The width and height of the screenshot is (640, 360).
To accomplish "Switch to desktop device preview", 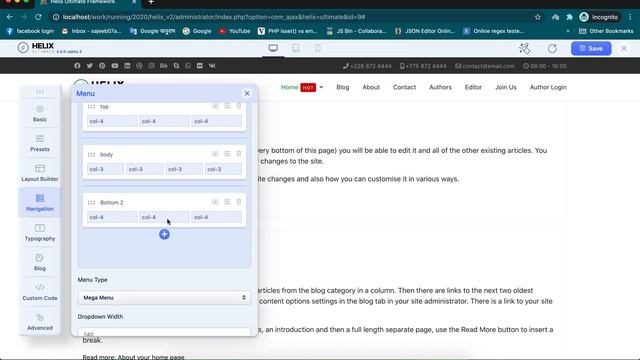I will point(273,48).
